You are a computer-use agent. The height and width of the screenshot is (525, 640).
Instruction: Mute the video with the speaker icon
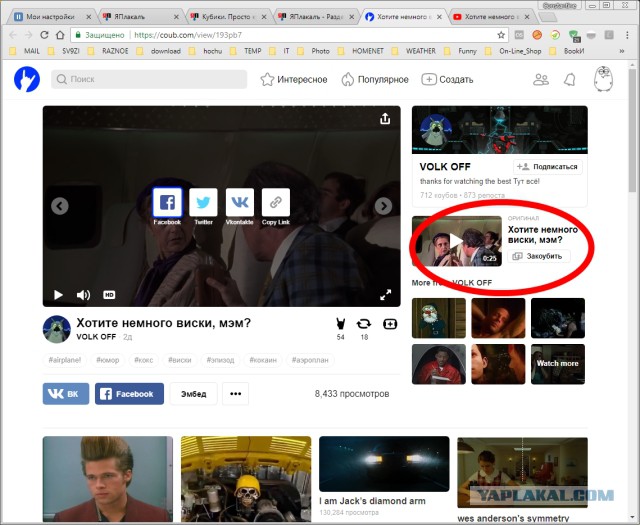[83, 295]
